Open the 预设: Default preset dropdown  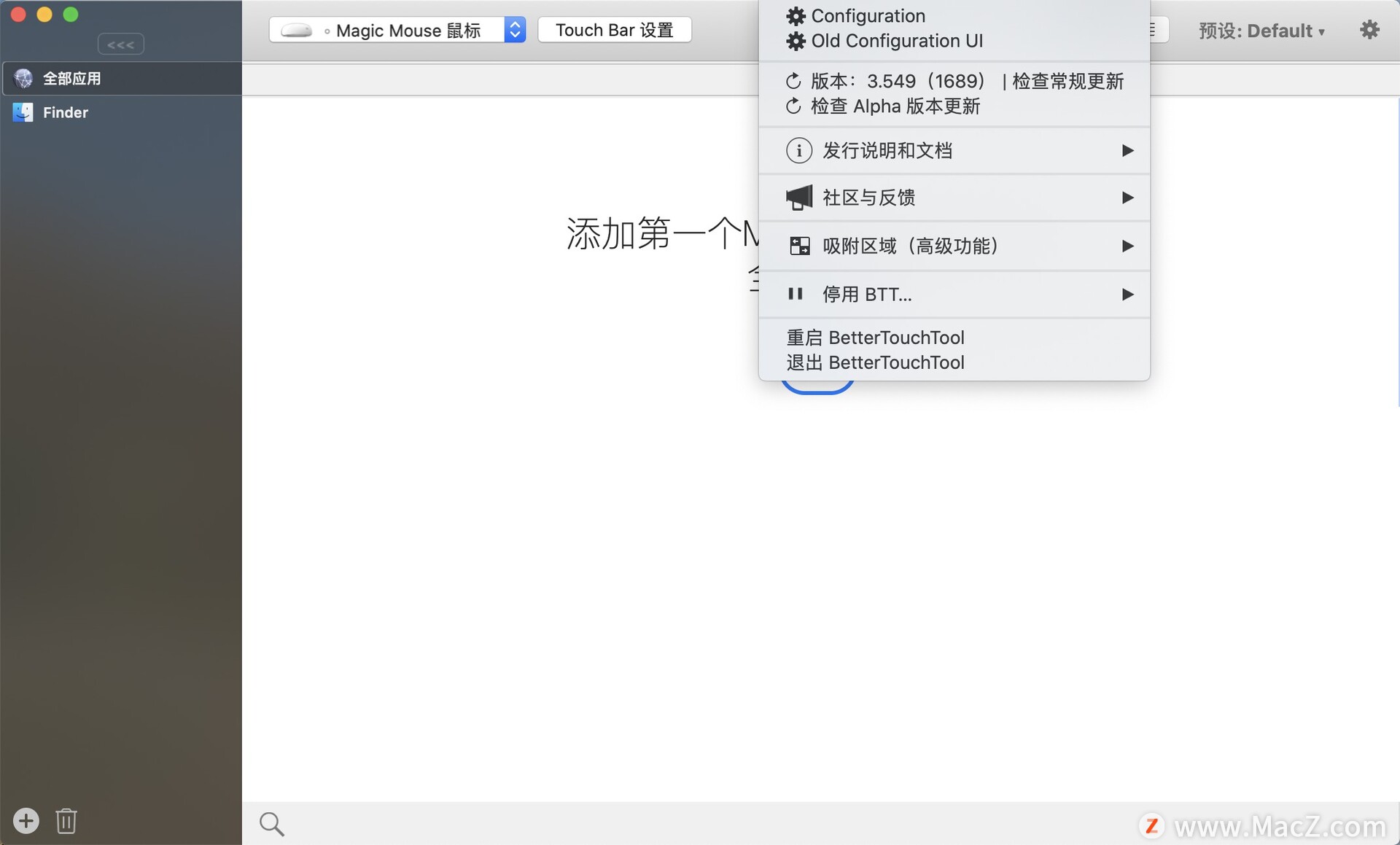coord(1261,31)
